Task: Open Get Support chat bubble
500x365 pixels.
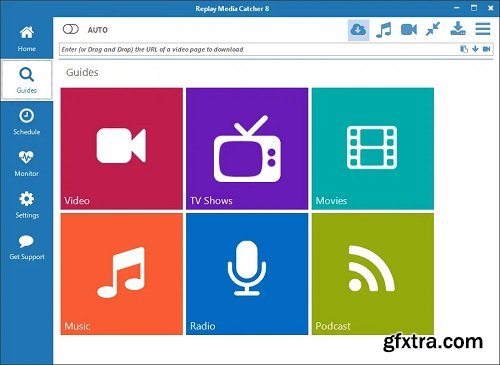Action: click(x=26, y=247)
